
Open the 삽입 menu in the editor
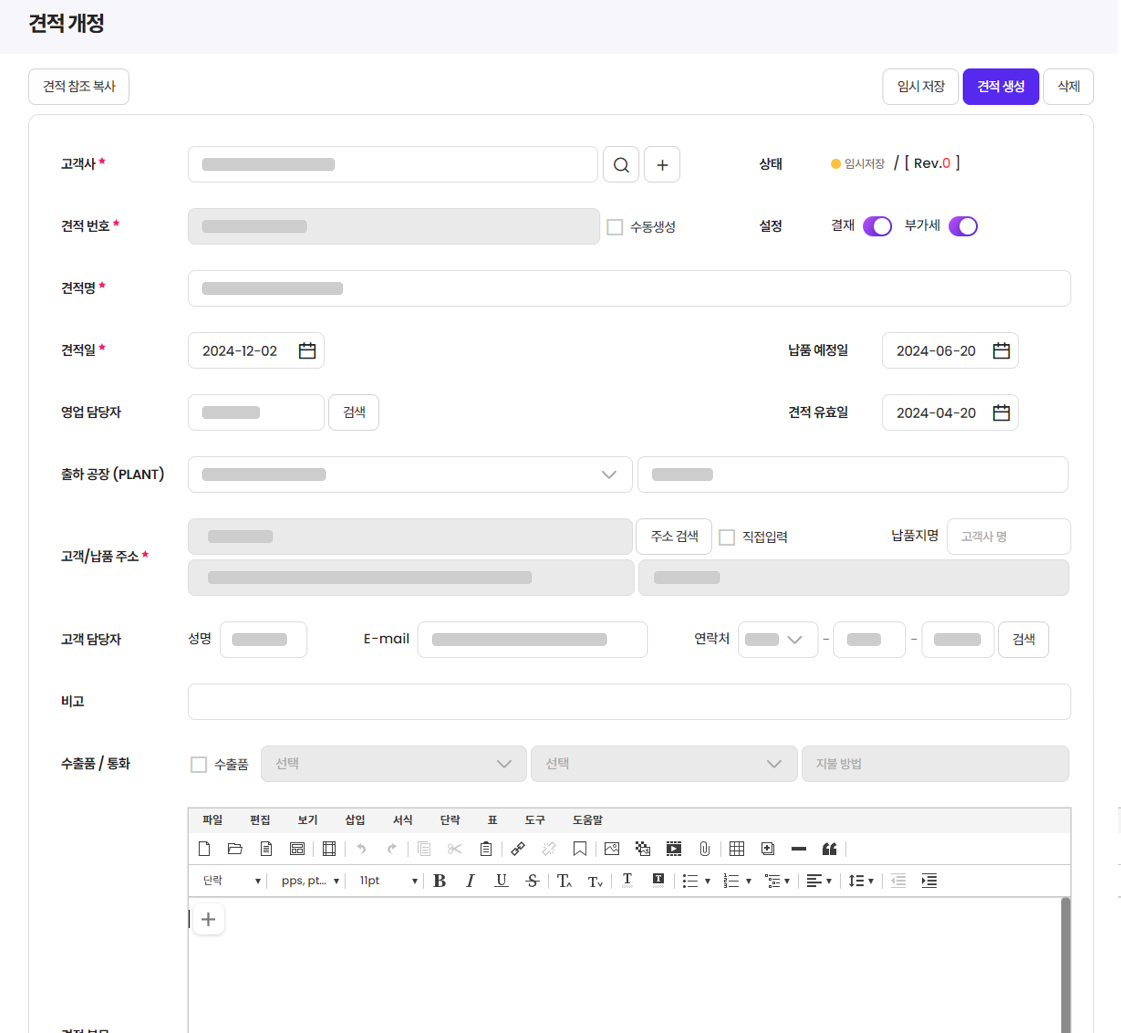click(x=355, y=820)
